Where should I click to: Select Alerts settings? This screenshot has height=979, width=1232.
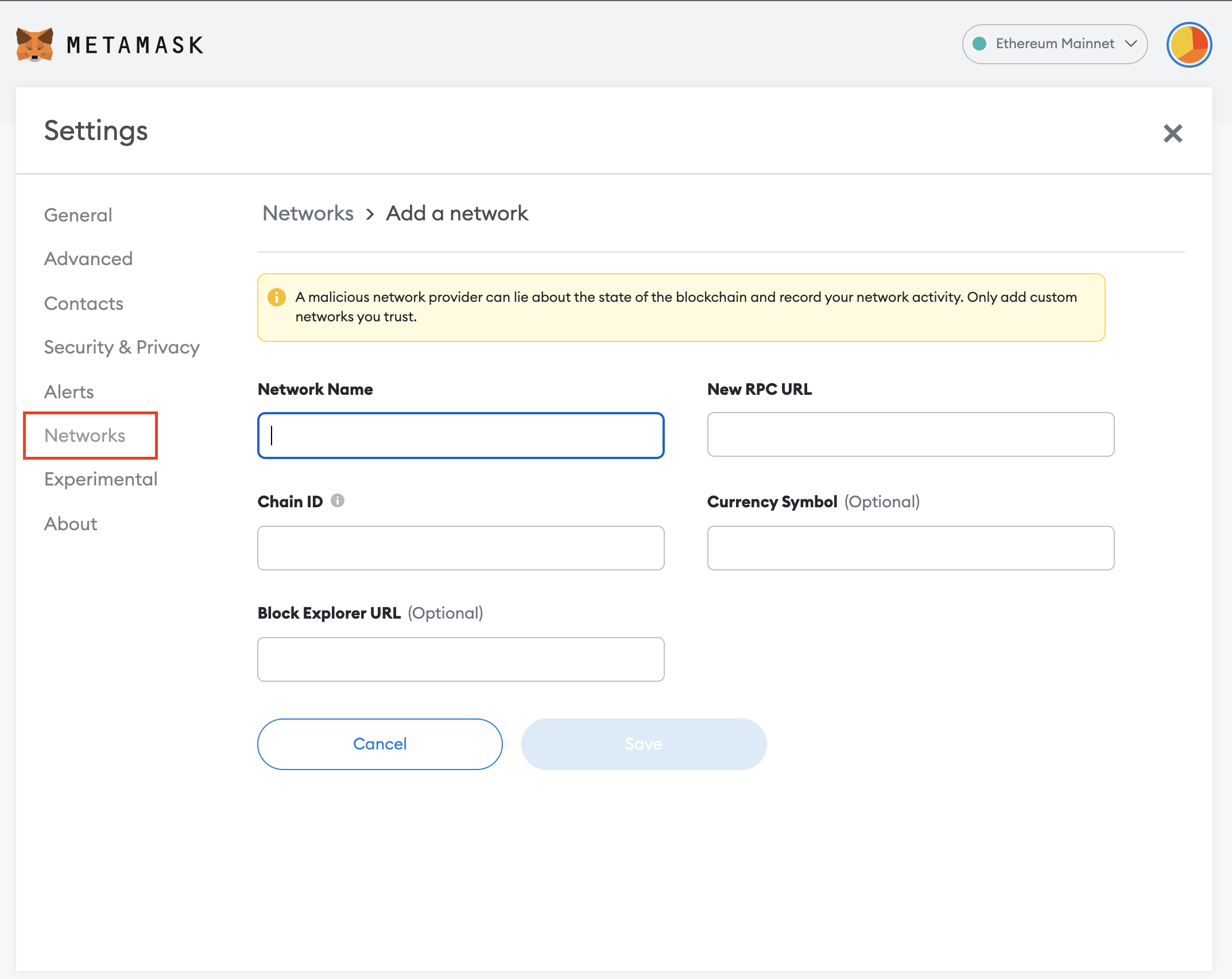(x=68, y=391)
